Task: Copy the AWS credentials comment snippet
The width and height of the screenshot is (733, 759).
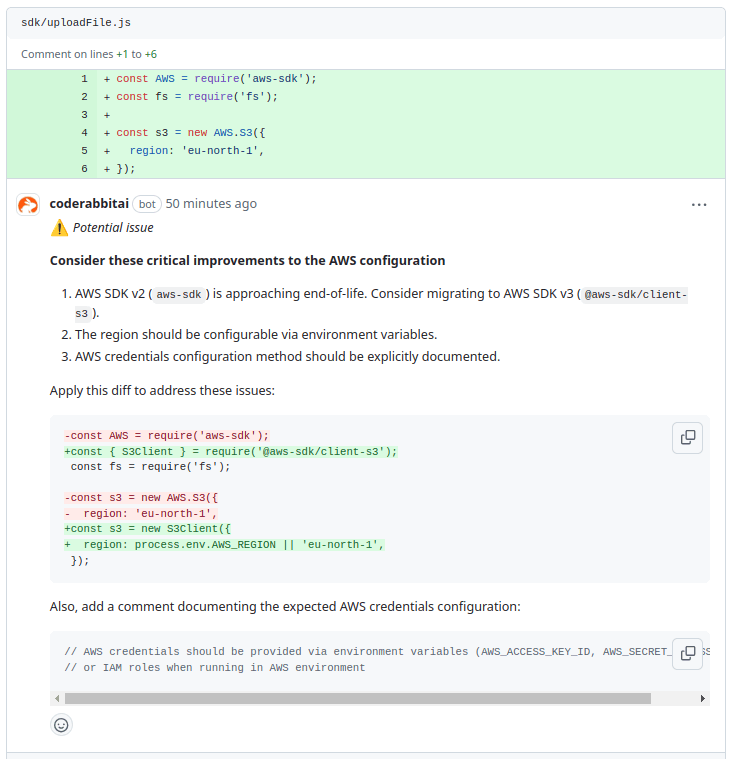Action: coord(688,653)
